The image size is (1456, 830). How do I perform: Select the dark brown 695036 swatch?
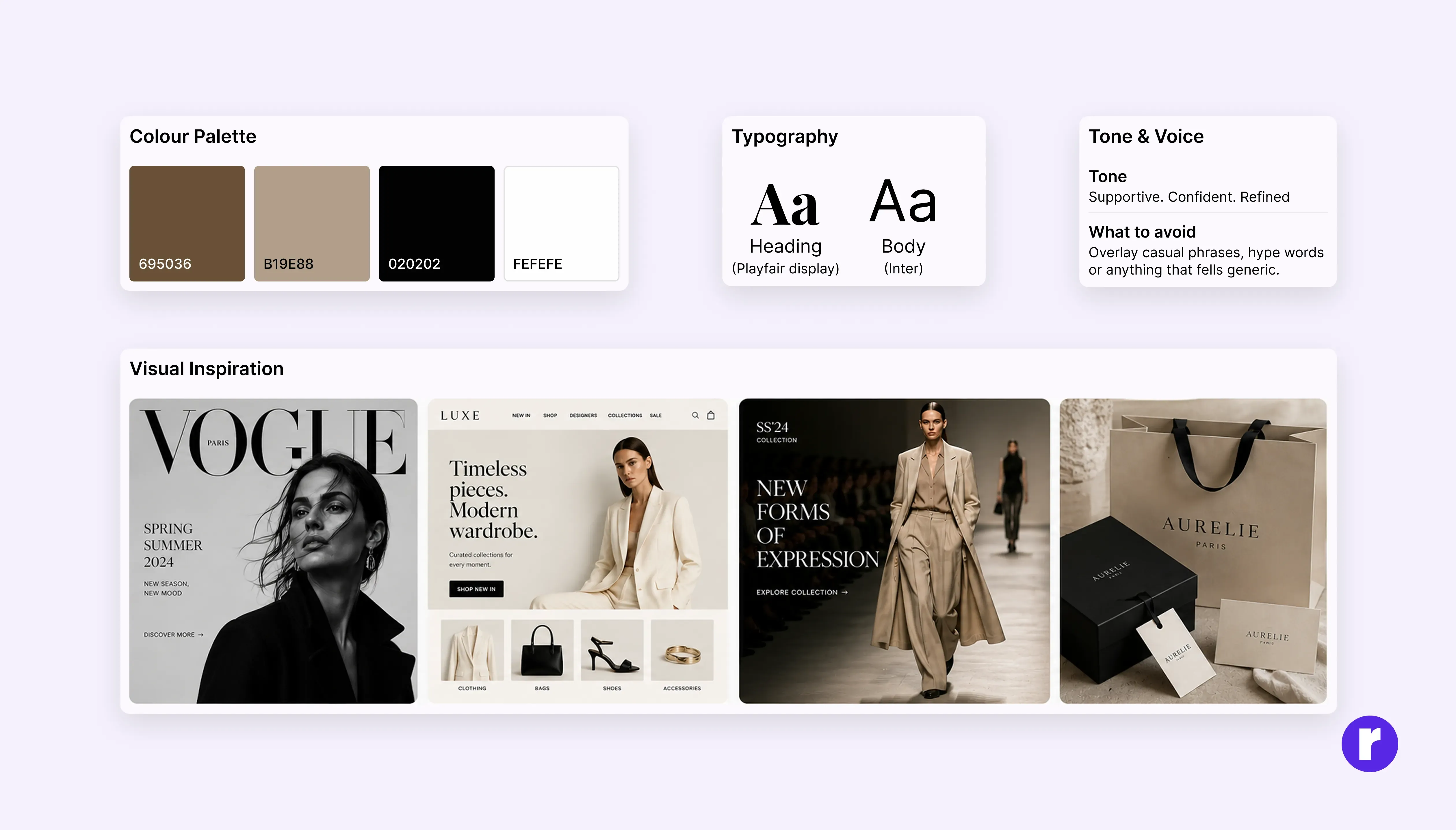pos(187,223)
